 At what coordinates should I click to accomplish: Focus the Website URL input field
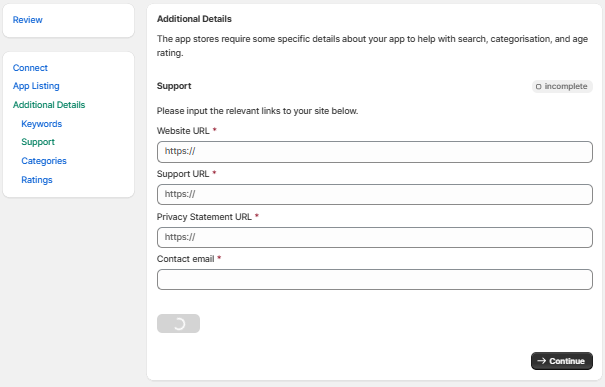pos(375,152)
